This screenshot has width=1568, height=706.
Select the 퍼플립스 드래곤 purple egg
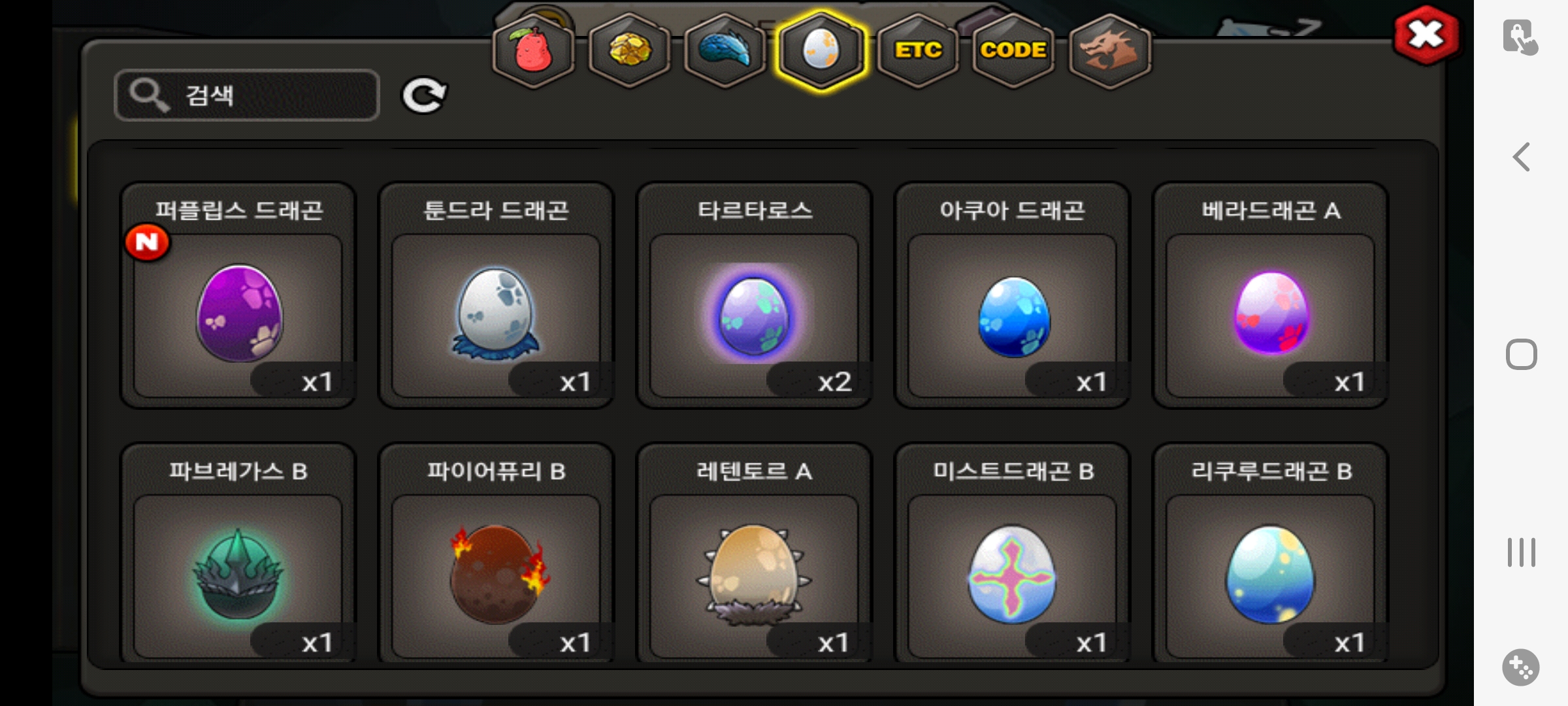point(238,295)
